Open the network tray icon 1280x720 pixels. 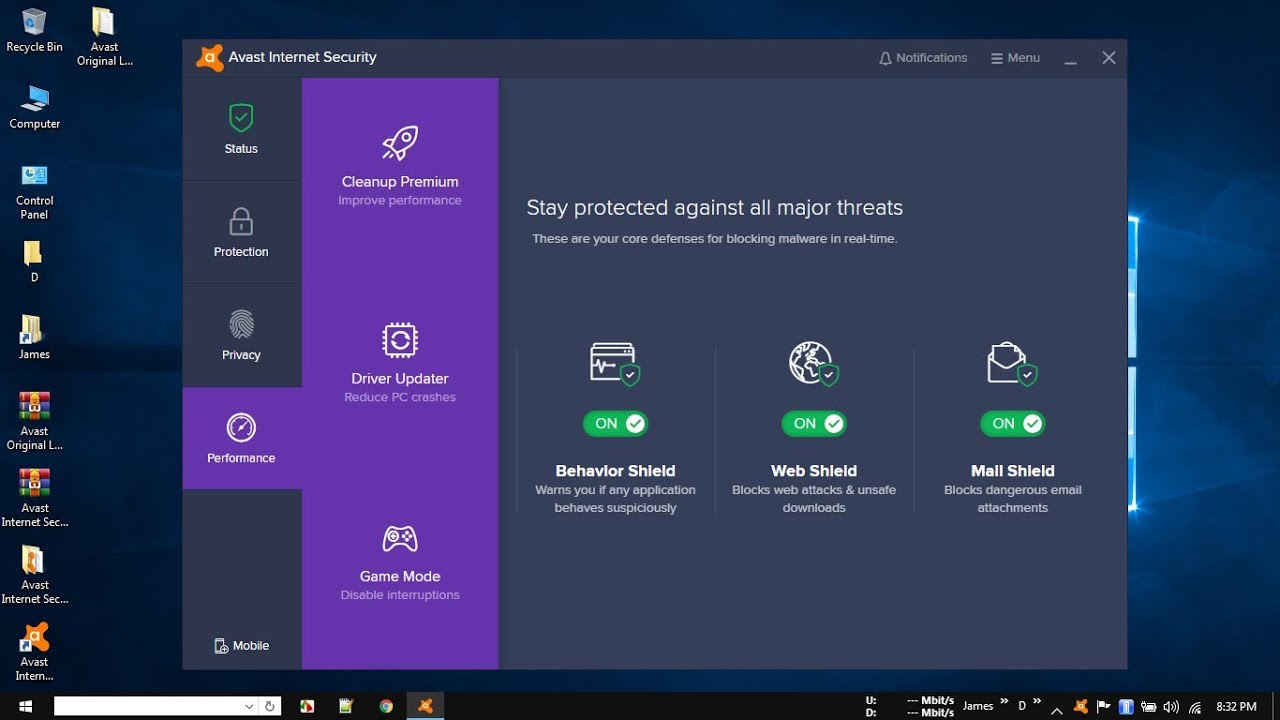click(1195, 707)
